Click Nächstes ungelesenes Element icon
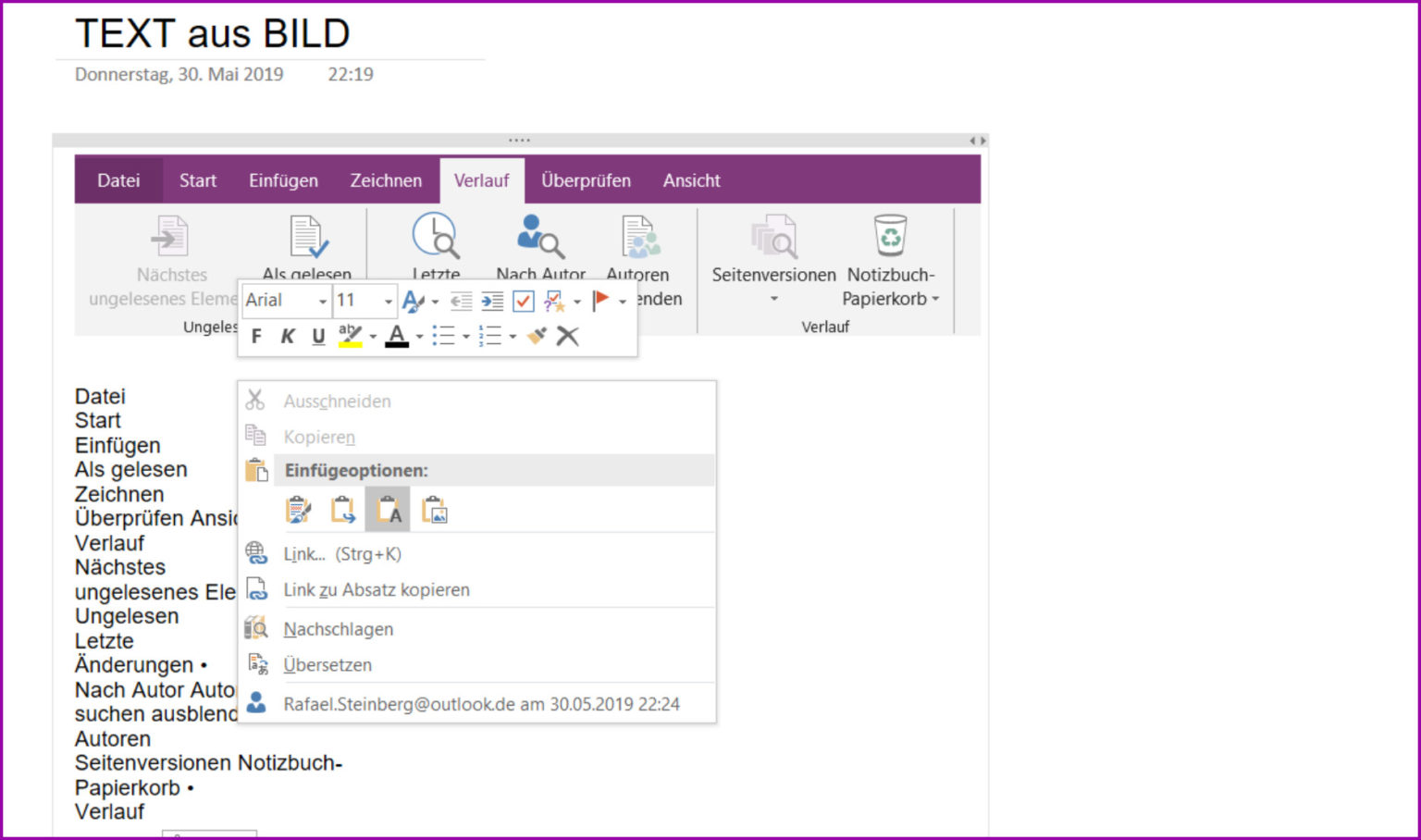1421x840 pixels. [x=171, y=236]
